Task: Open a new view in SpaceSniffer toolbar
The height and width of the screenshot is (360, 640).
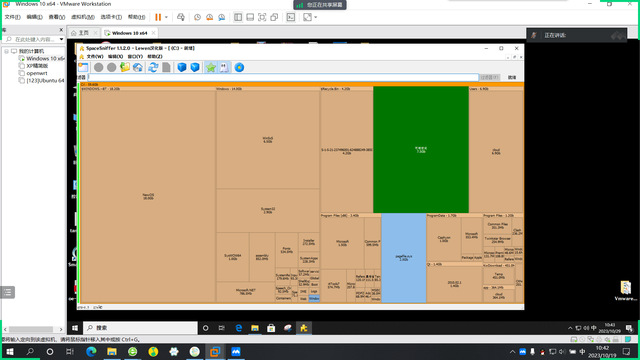Action: click(83, 67)
